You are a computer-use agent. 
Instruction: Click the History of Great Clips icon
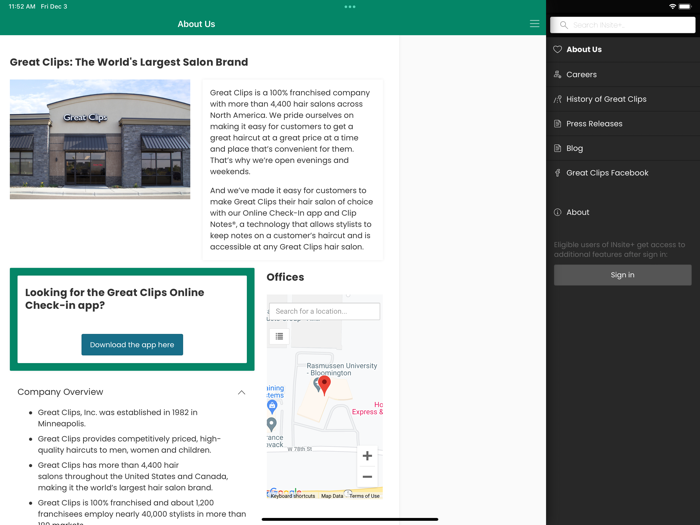558,99
